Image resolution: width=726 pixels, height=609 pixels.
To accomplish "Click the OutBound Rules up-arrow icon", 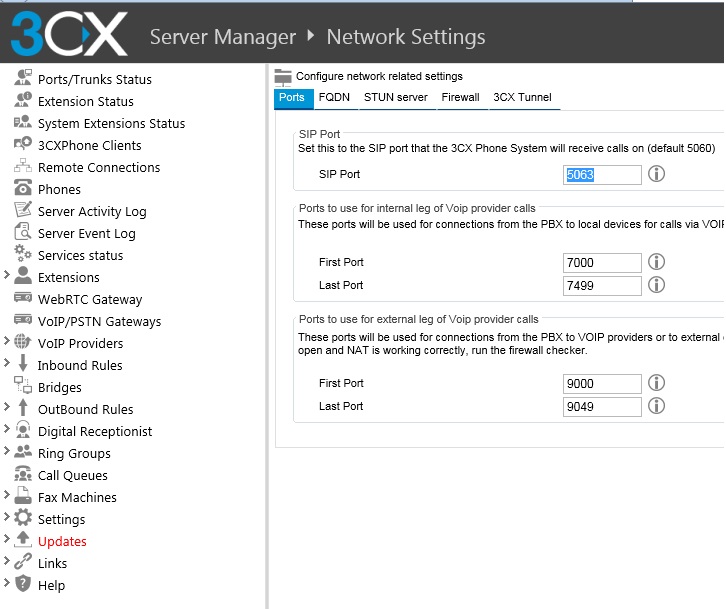I will coord(23,407).
